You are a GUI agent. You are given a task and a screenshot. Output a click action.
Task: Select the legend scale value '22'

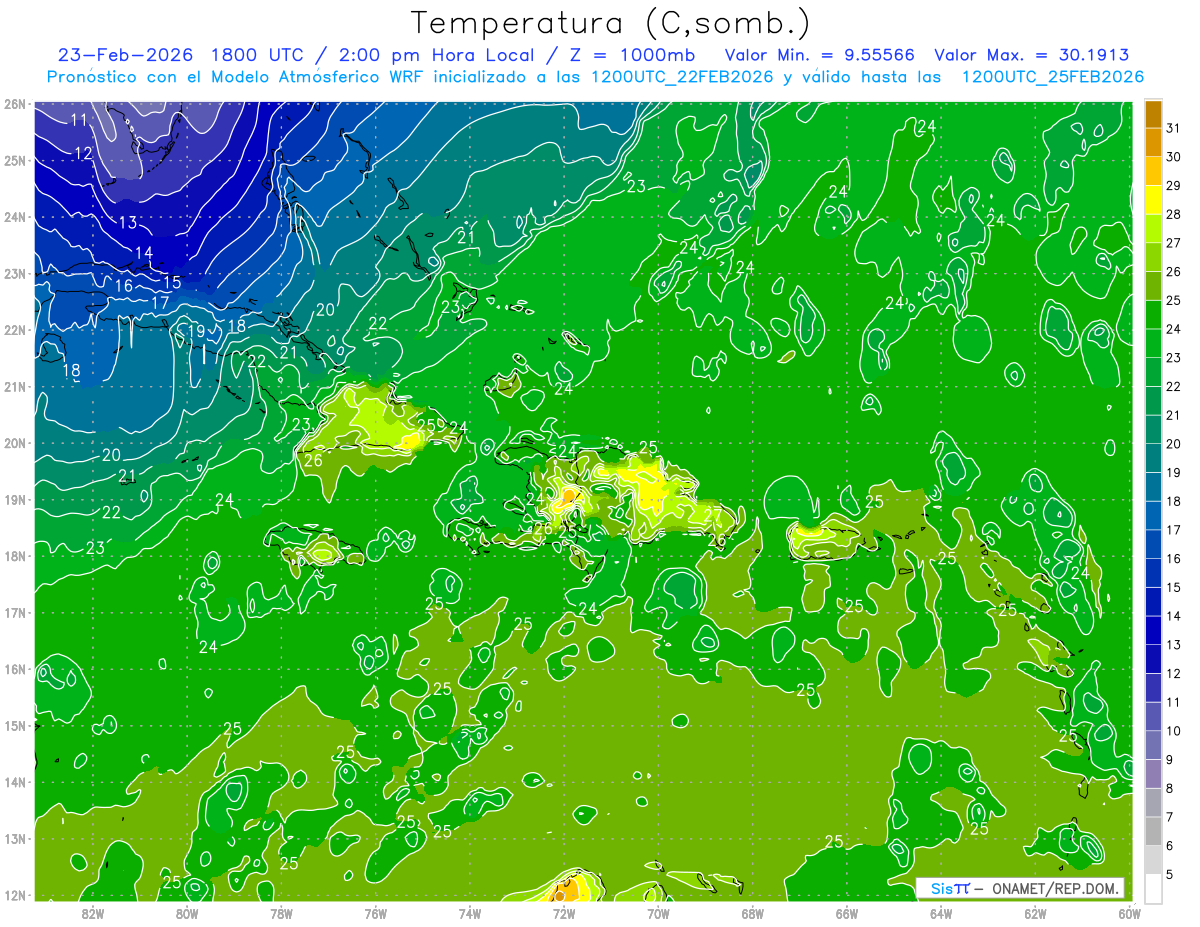[x=1174, y=386]
